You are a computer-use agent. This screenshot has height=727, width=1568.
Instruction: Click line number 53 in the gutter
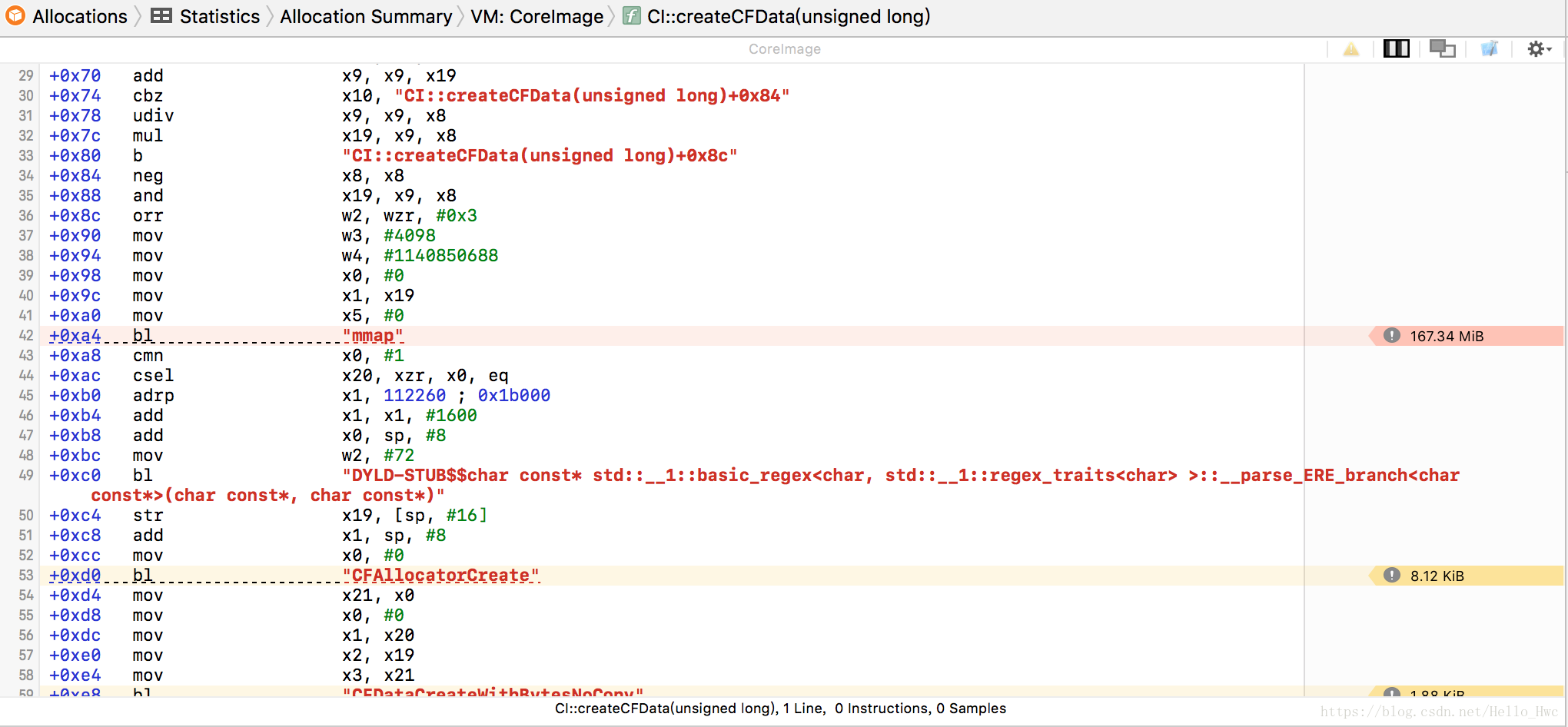tap(26, 576)
